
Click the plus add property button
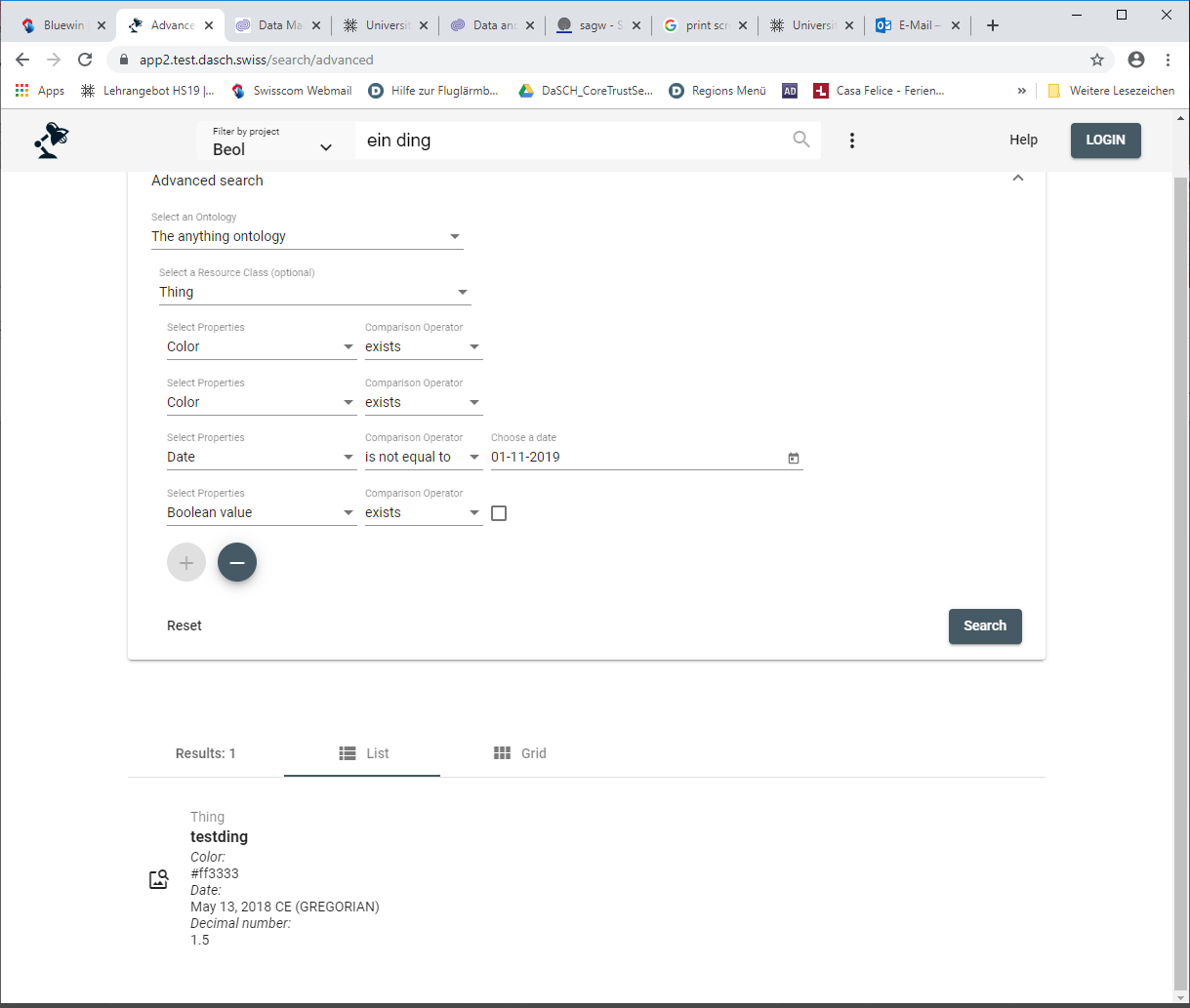tap(186, 562)
